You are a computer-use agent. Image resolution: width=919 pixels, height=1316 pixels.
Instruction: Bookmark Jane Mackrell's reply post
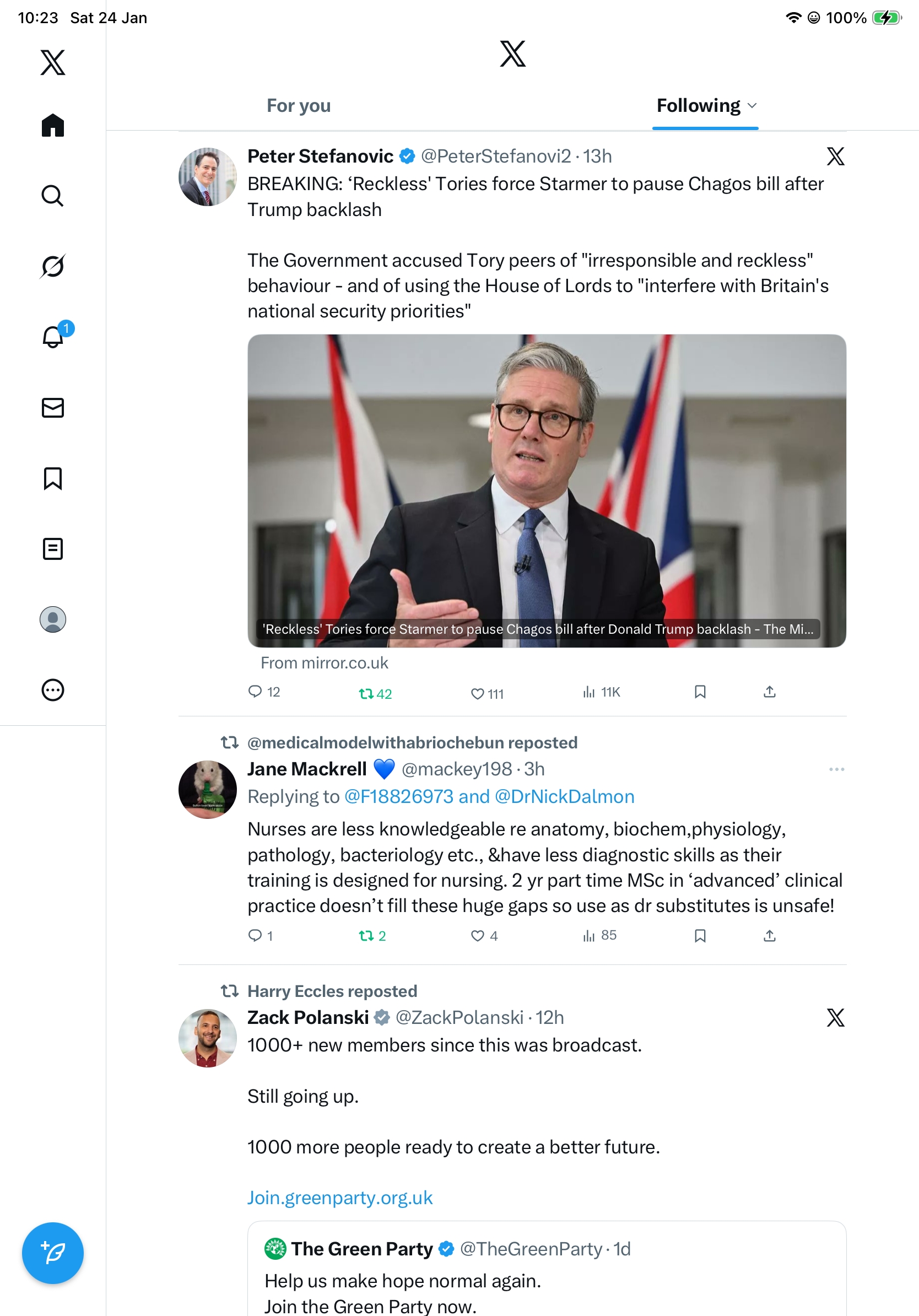[700, 935]
